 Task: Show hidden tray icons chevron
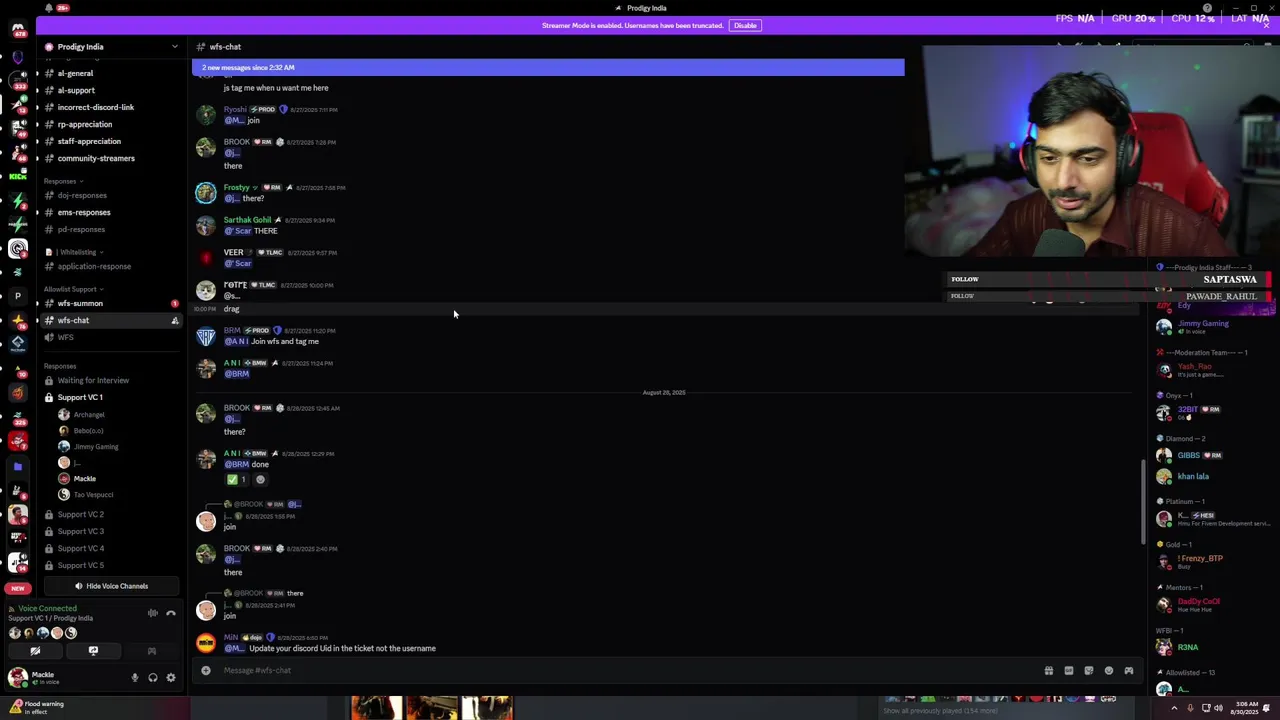pos(1174,708)
